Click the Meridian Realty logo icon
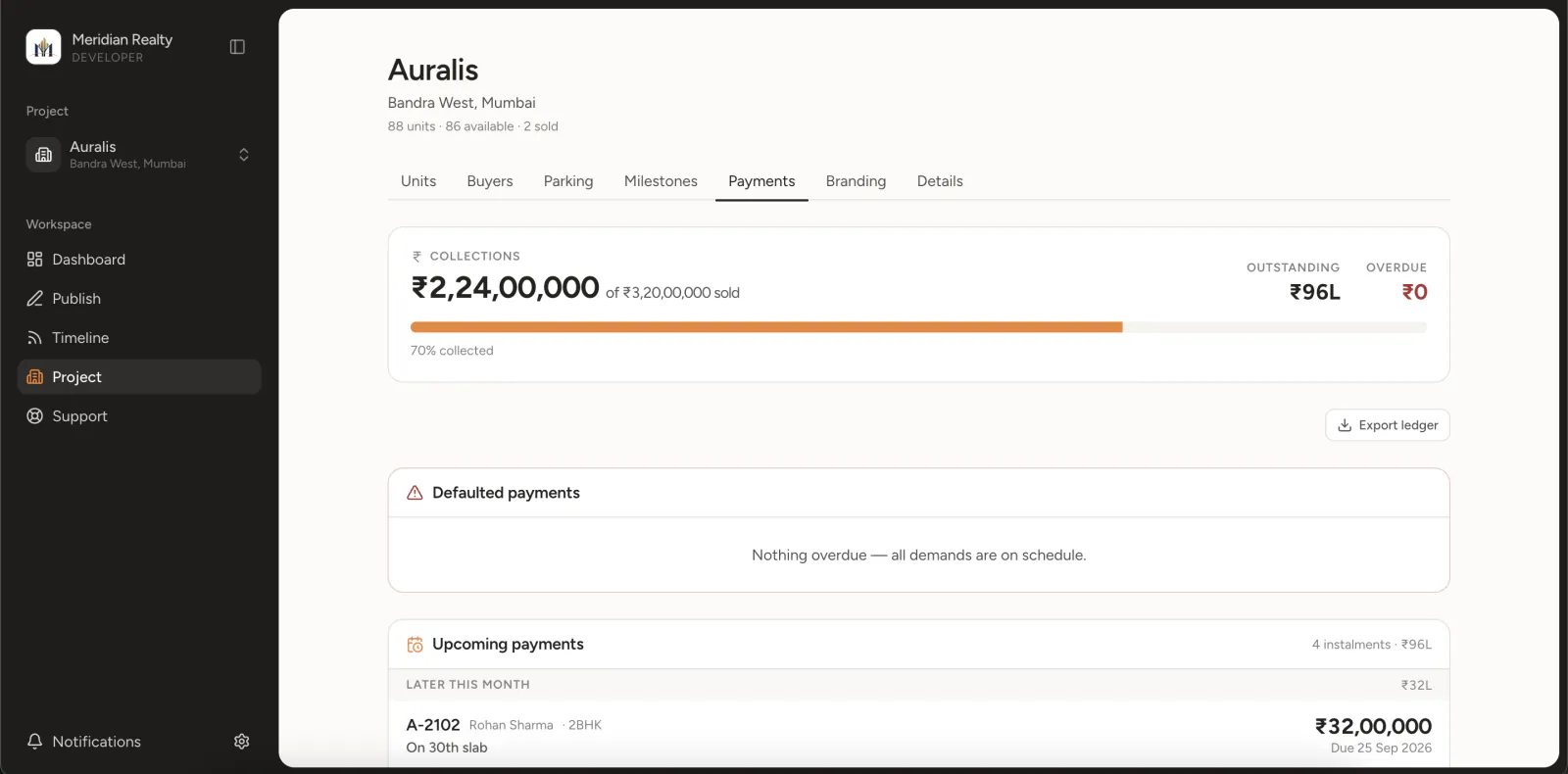The width and height of the screenshot is (1568, 774). [x=43, y=47]
